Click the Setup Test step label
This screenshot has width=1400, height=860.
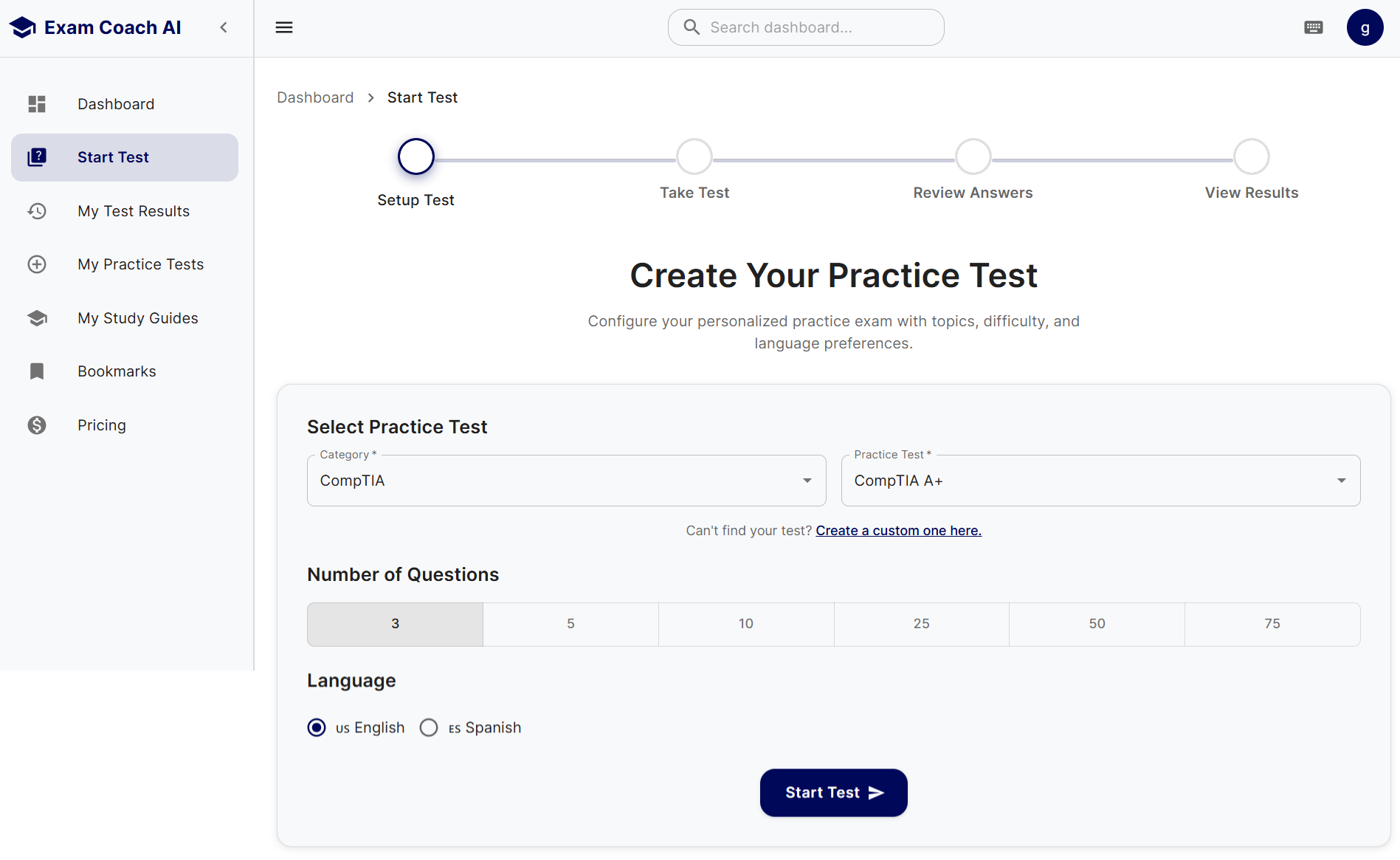coord(415,200)
